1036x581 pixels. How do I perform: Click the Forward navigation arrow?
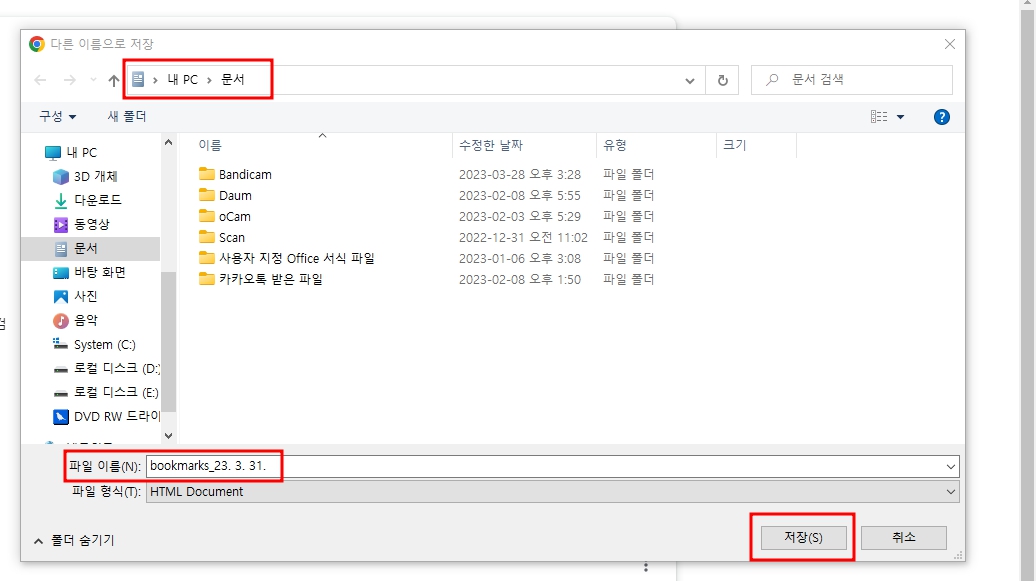point(69,80)
